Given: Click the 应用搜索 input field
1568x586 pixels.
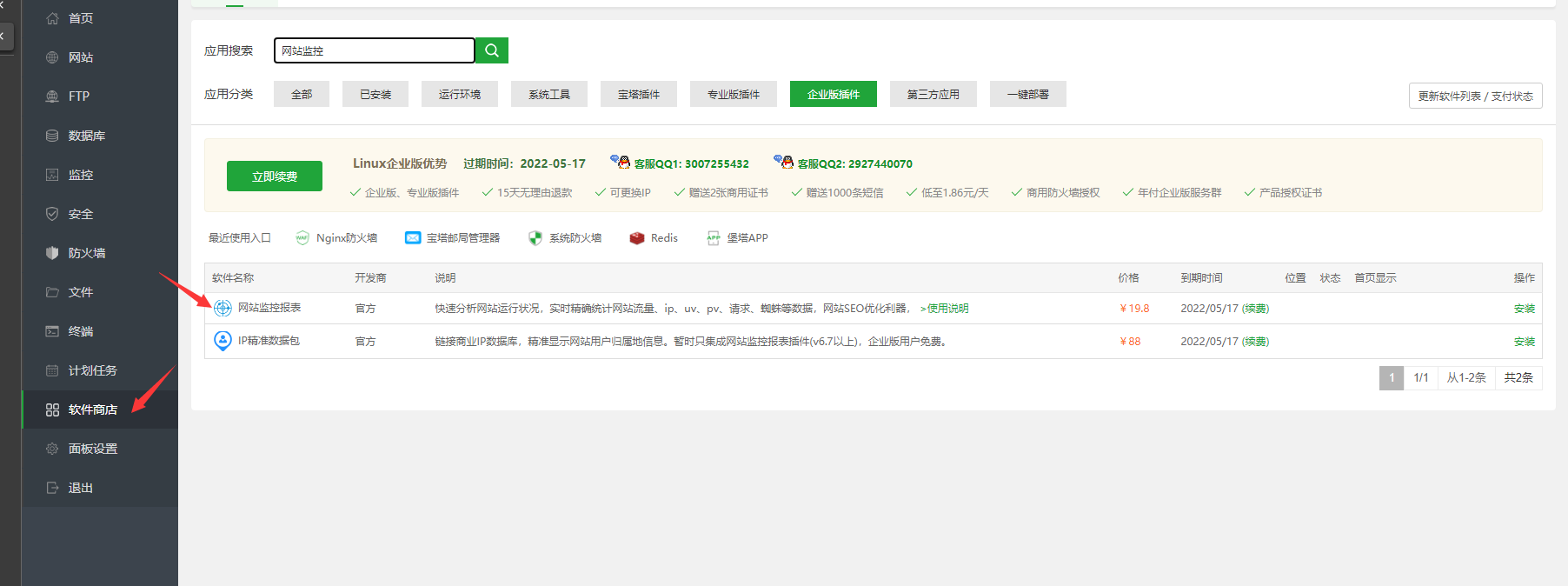Looking at the screenshot, I should tap(375, 50).
